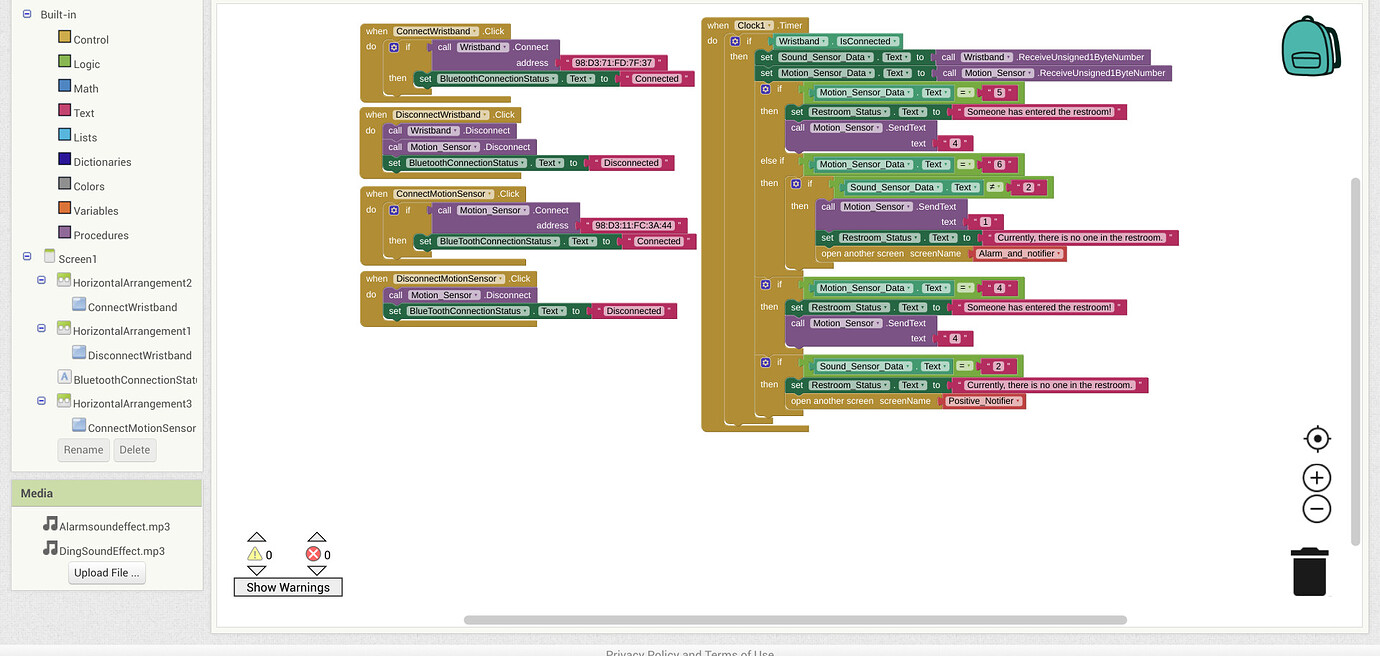This screenshot has height=656, width=1380.
Task: Click the yellow warning count indicator
Action: point(257,553)
